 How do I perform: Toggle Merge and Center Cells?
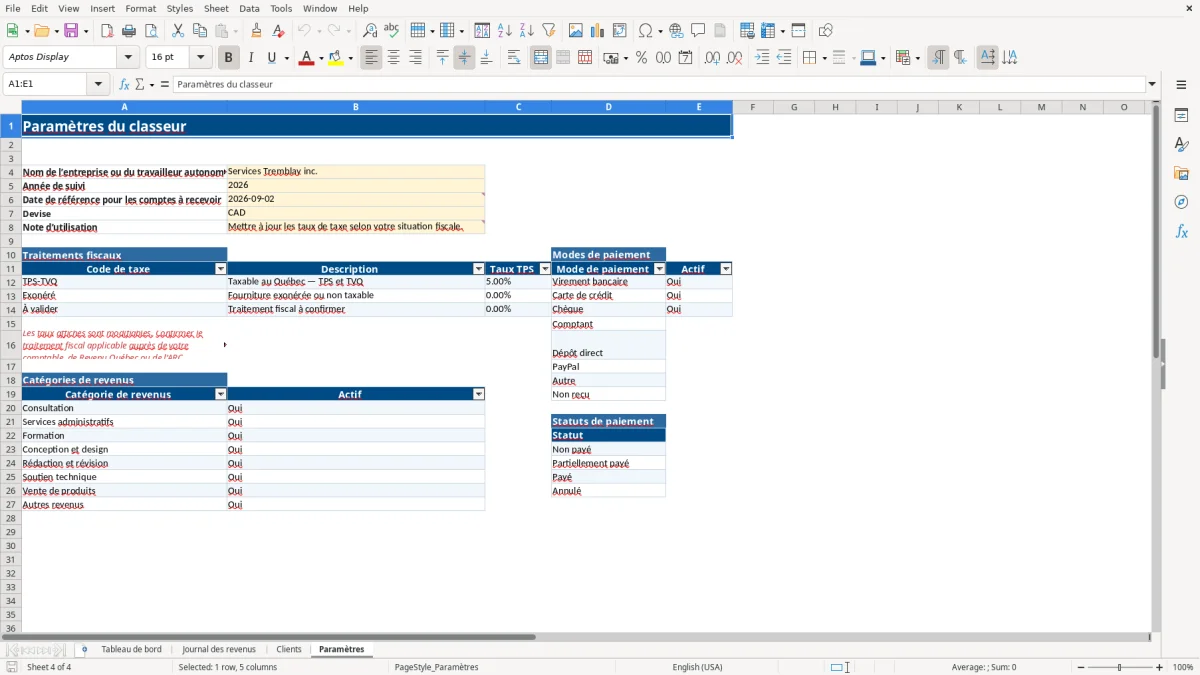coord(541,58)
